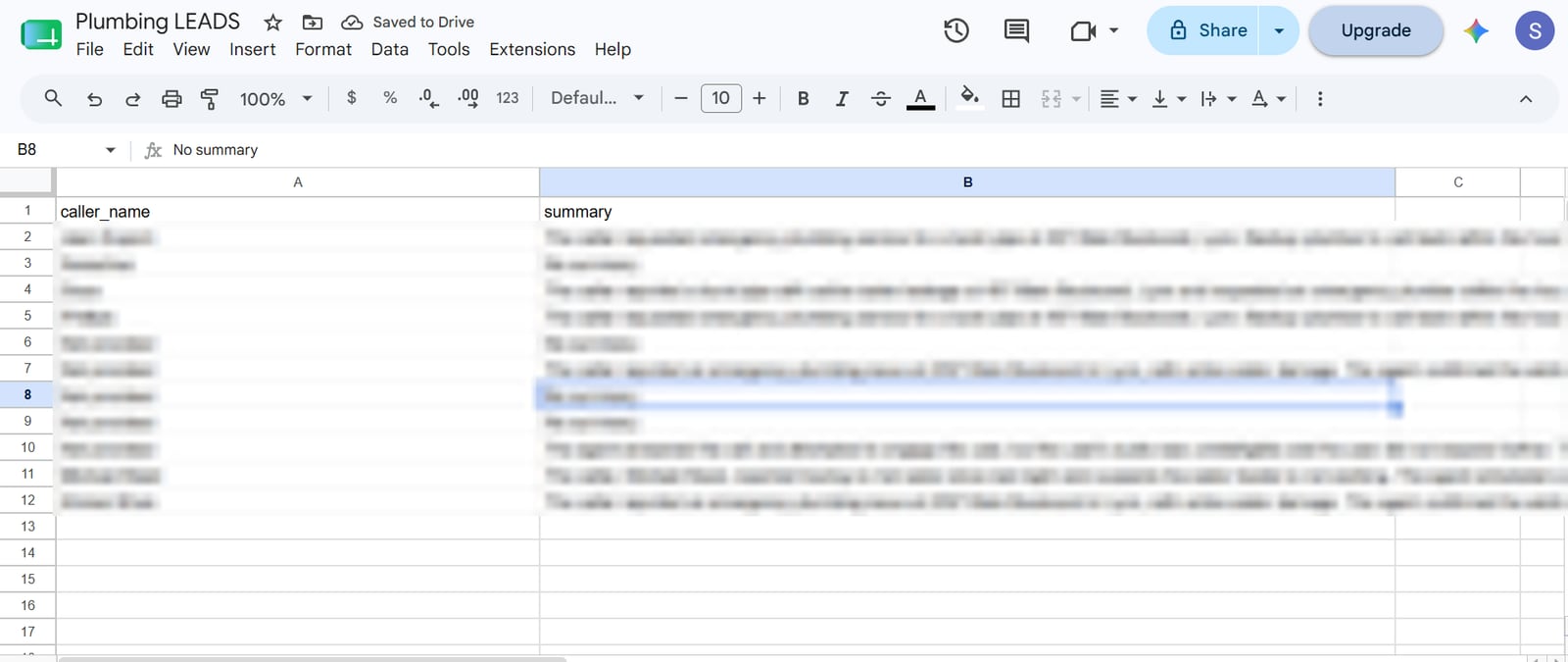Image resolution: width=1568 pixels, height=662 pixels.
Task: Open the Default font dropdown
Action: click(597, 98)
